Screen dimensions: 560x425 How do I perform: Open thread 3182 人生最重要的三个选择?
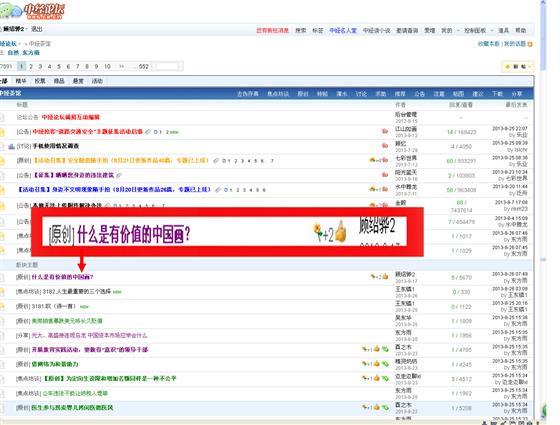(x=76, y=292)
